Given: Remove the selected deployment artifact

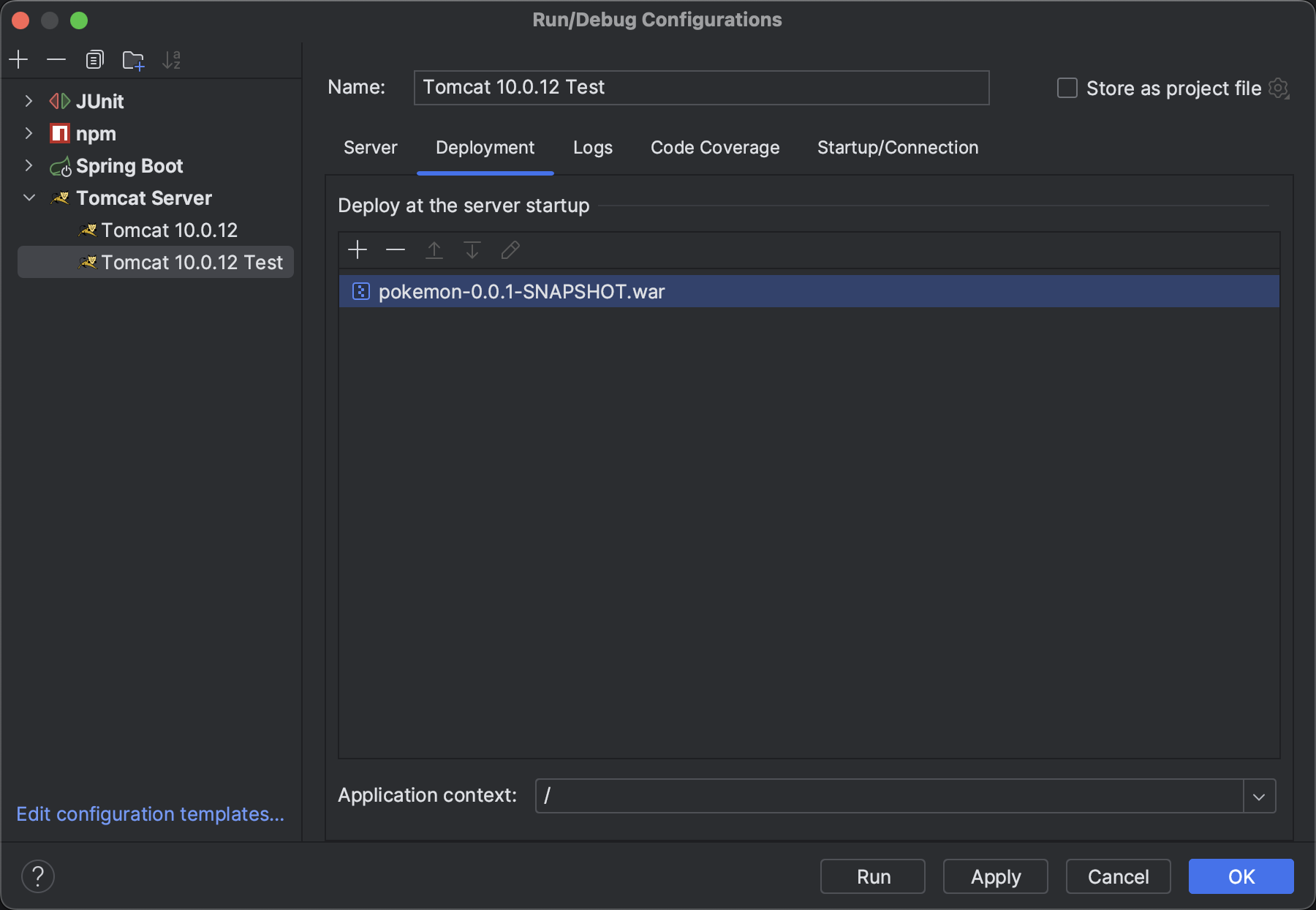Looking at the screenshot, I should [x=396, y=250].
